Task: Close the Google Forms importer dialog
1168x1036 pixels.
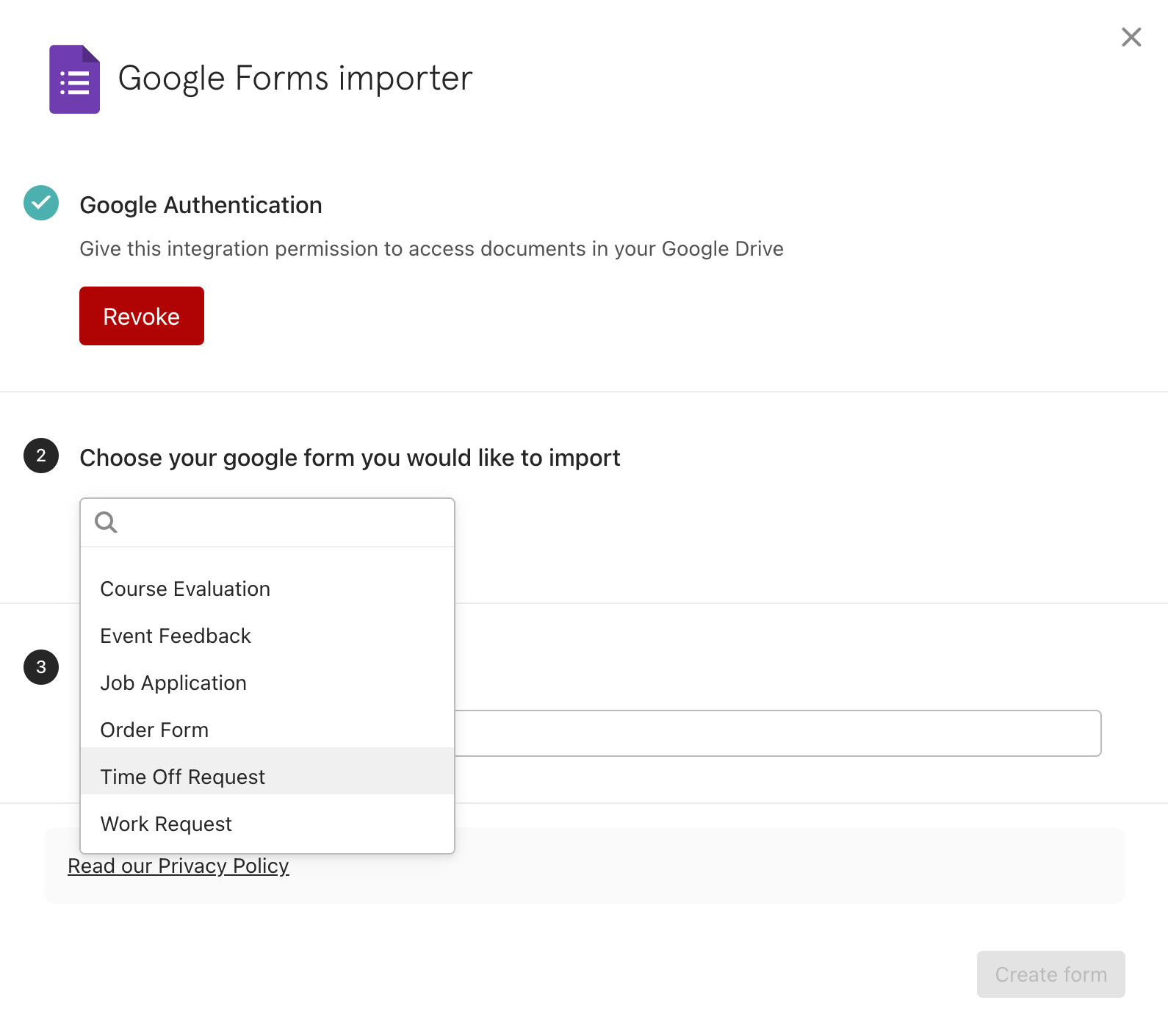Action: coord(1131,37)
